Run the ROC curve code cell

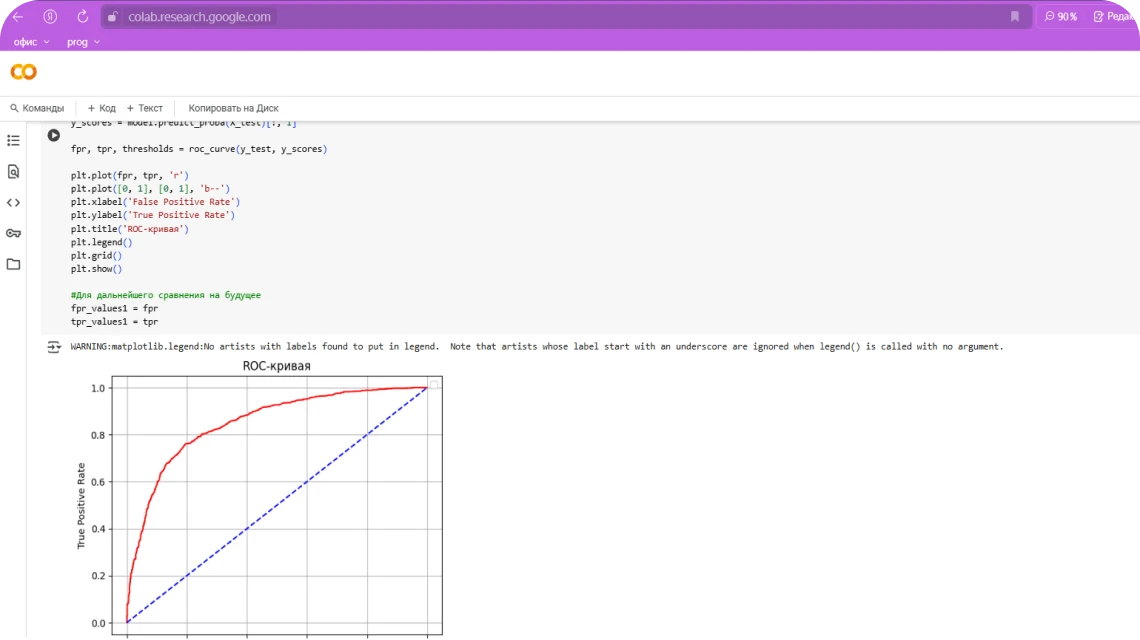tap(54, 135)
